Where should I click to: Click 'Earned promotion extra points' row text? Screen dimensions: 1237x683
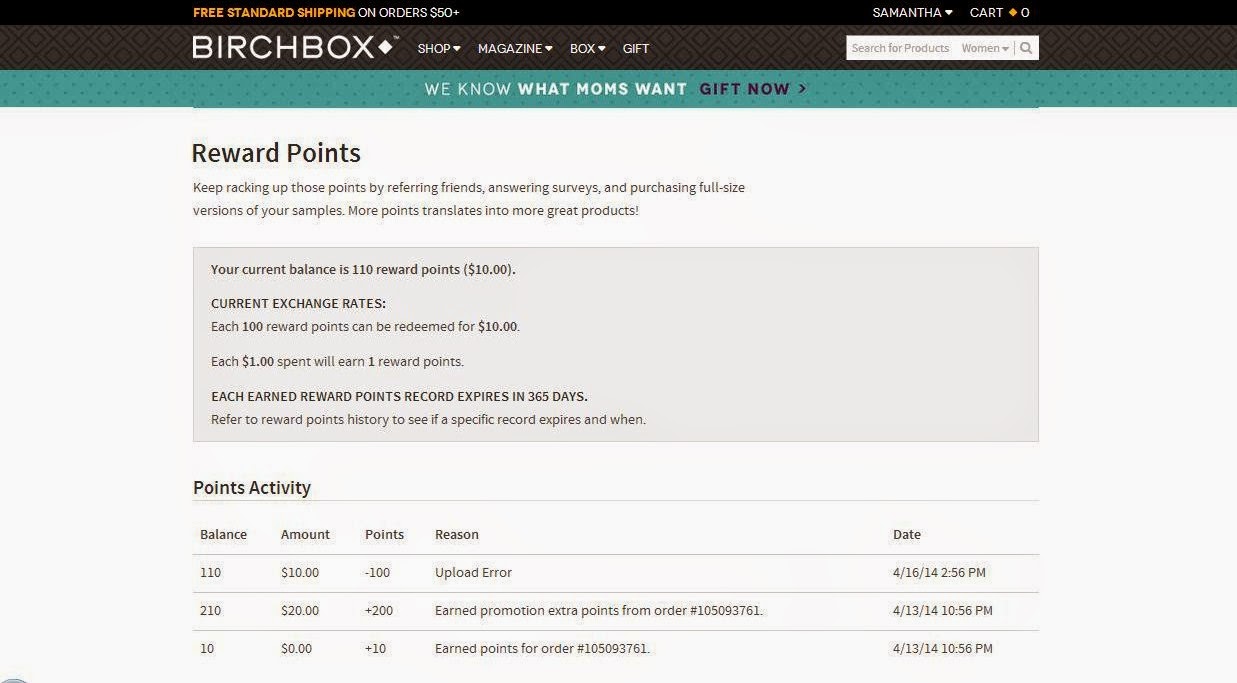point(599,610)
